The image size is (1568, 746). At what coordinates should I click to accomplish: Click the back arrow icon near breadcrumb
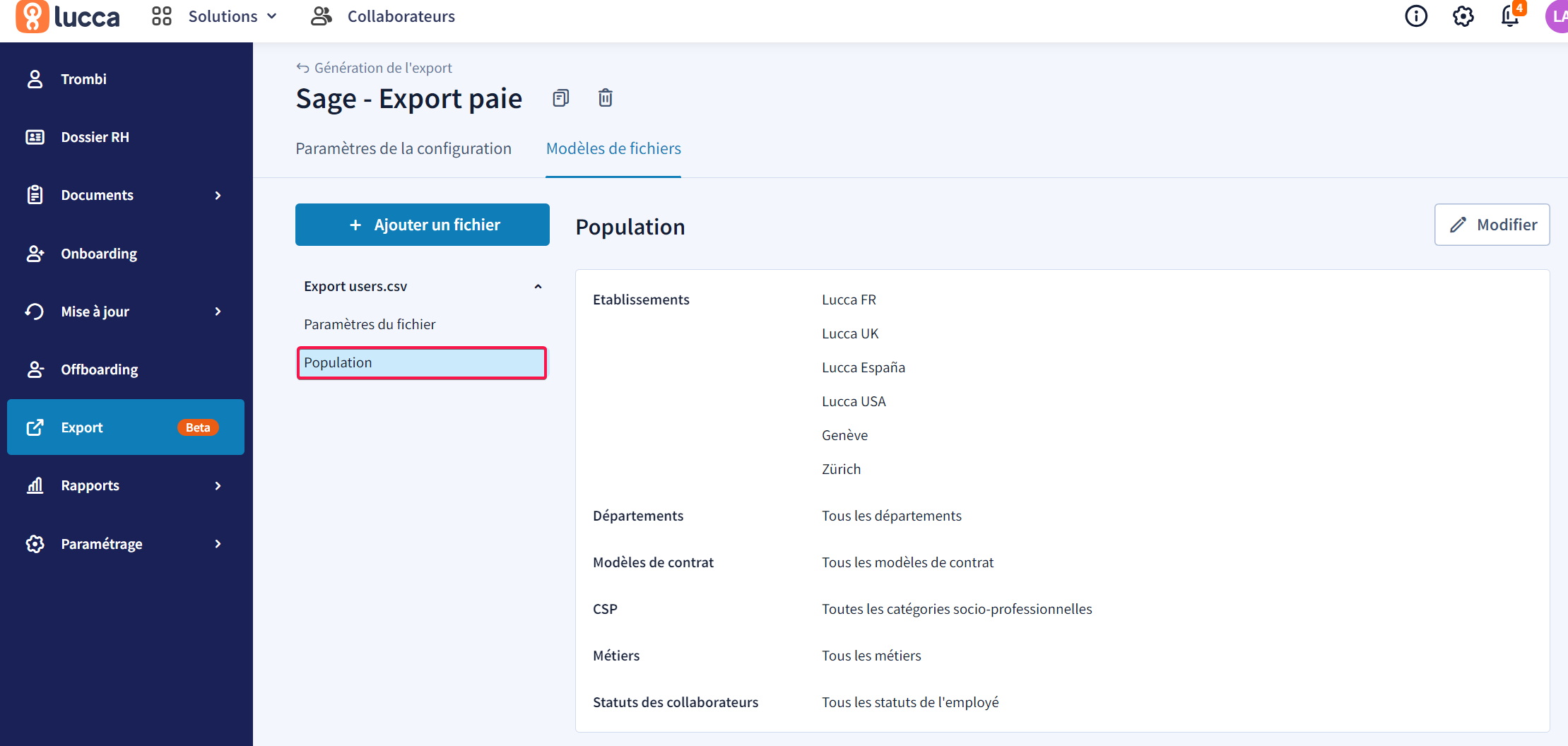pyautogui.click(x=302, y=68)
